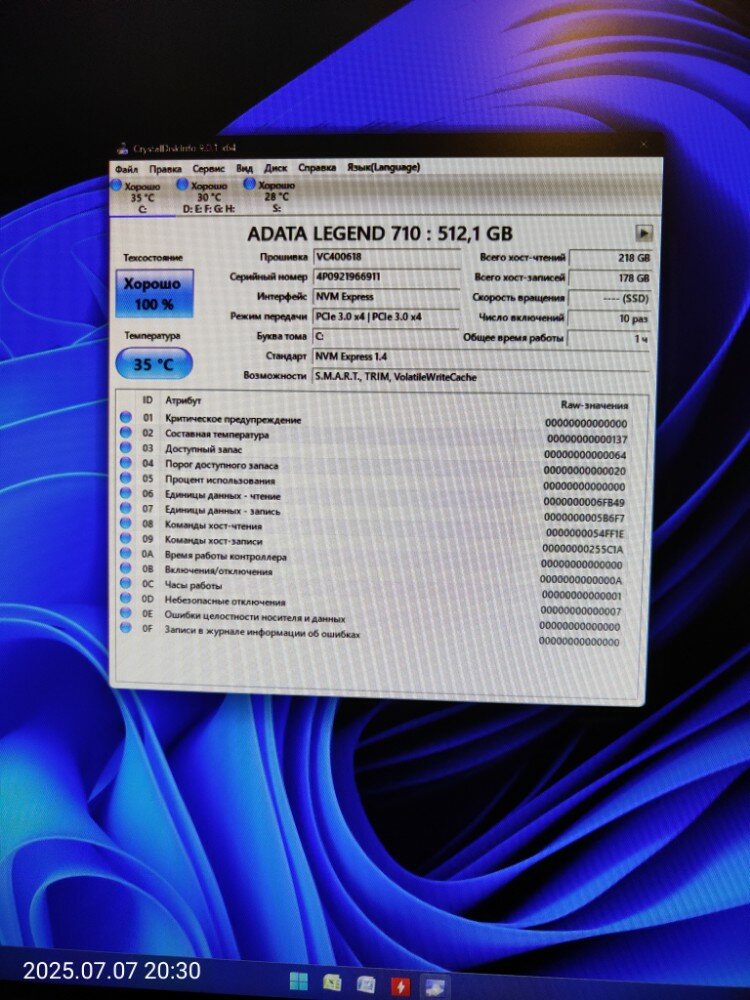Select the Процент использования row
The height and width of the screenshot is (1000, 750).
coord(383,482)
